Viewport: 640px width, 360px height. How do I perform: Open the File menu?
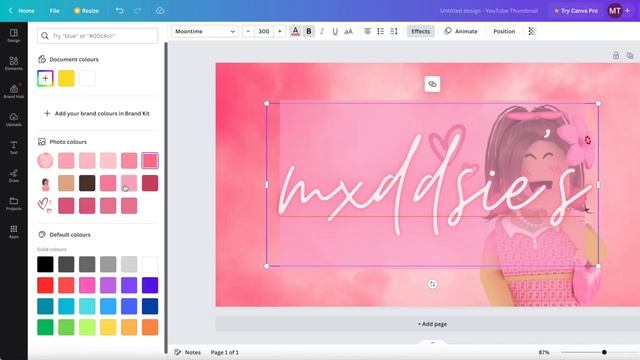click(x=54, y=11)
